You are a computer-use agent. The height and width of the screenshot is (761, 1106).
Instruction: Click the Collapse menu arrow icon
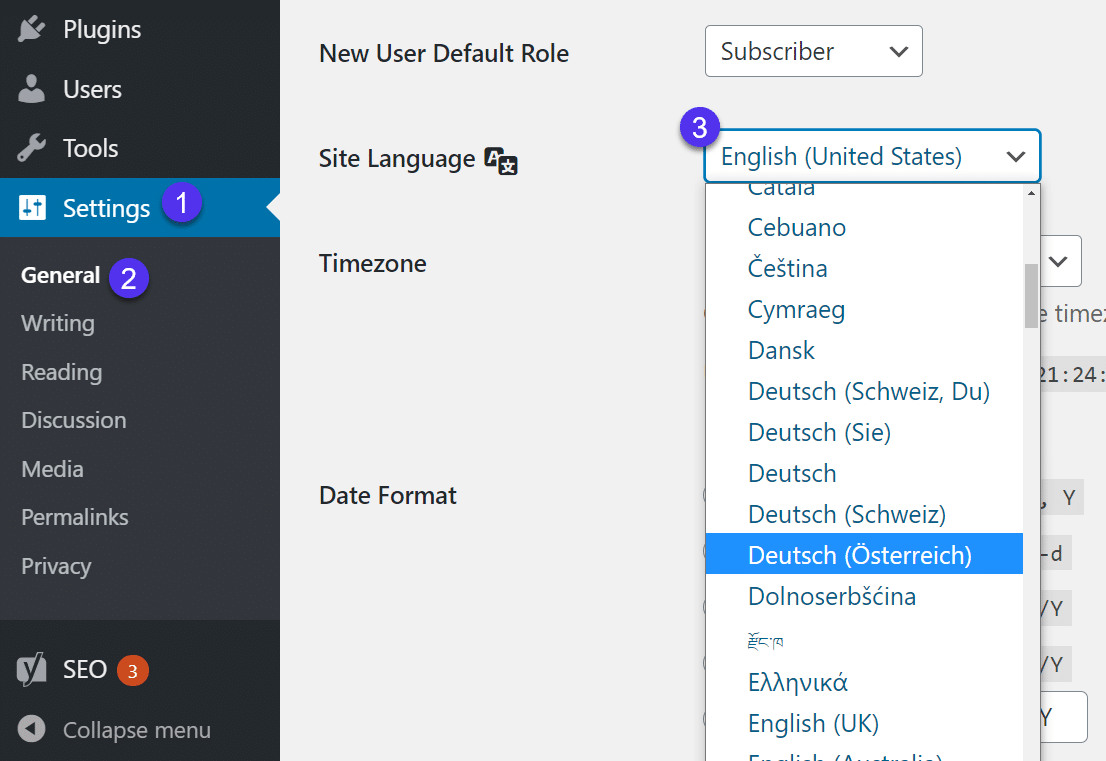(x=30, y=730)
